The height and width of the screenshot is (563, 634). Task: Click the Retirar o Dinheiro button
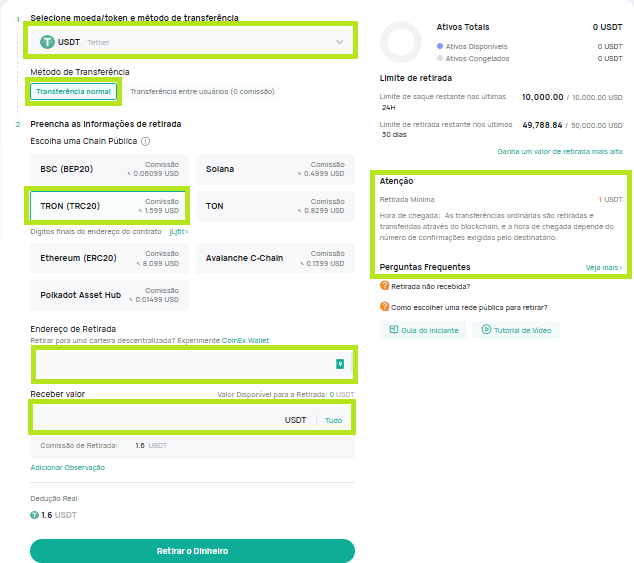192,551
